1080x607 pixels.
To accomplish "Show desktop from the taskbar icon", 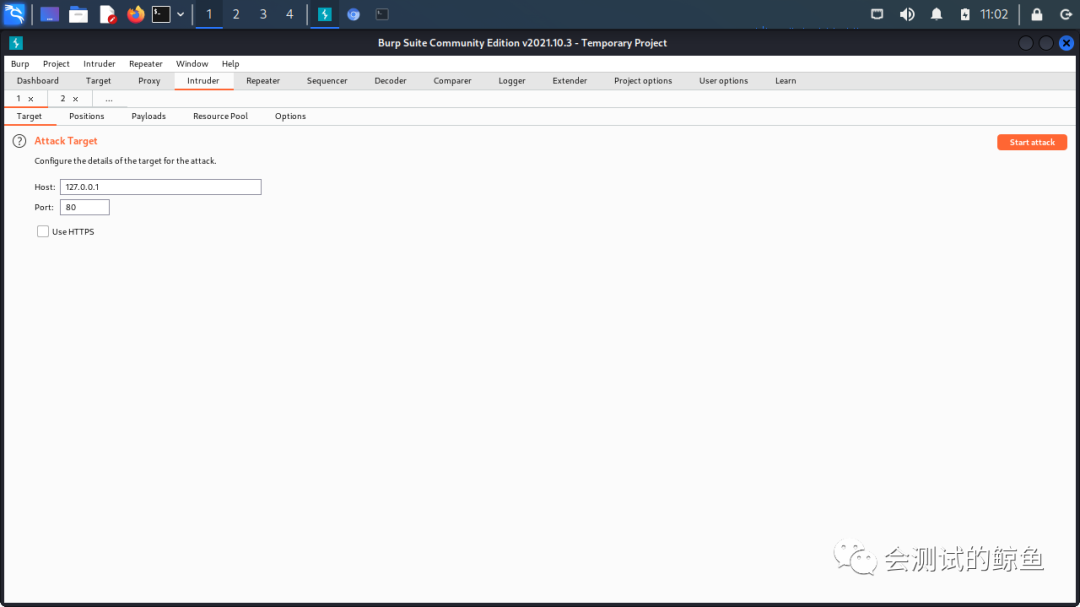I will click(49, 14).
